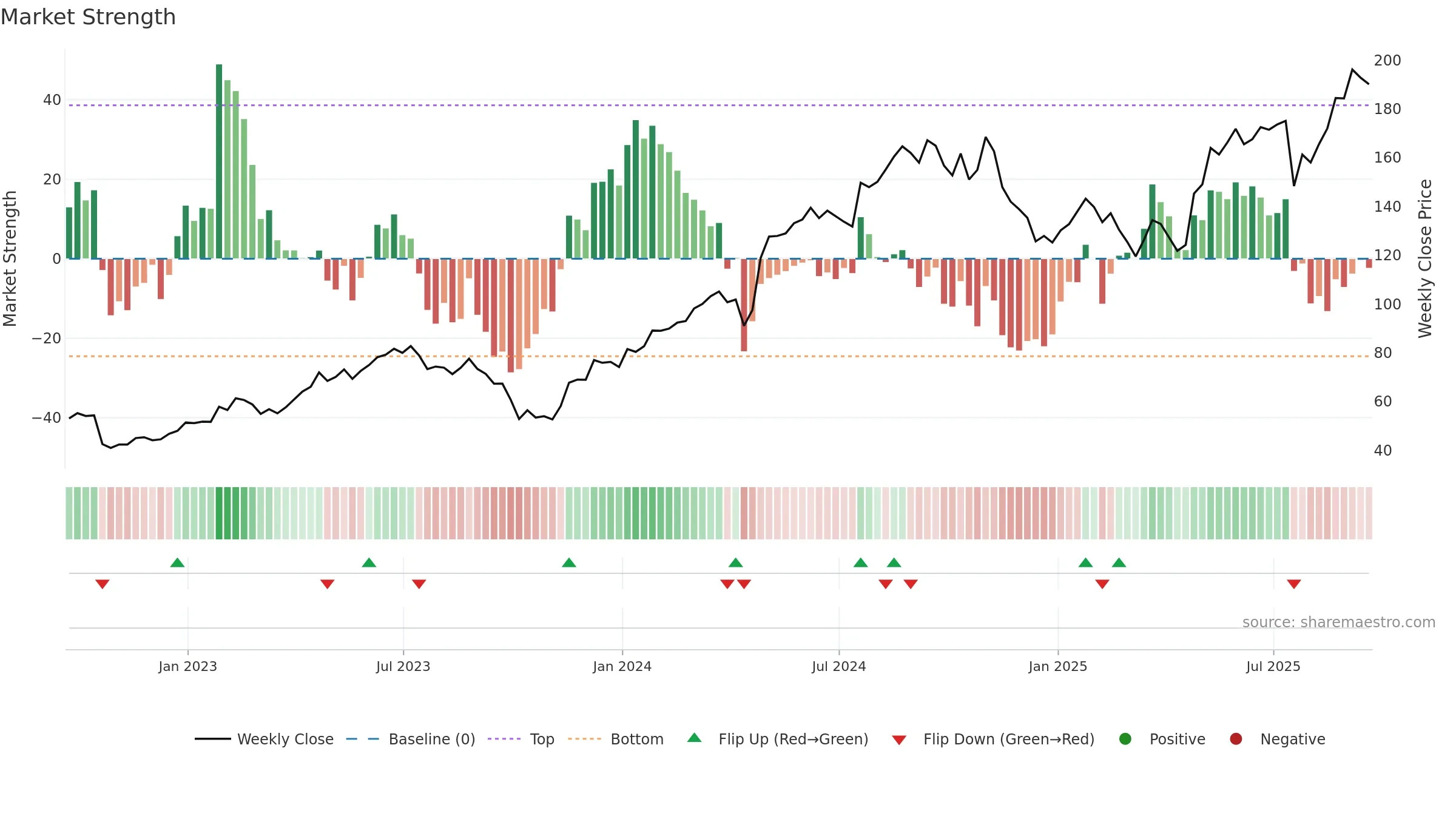Toggle the Bottom legend entry

click(616, 739)
